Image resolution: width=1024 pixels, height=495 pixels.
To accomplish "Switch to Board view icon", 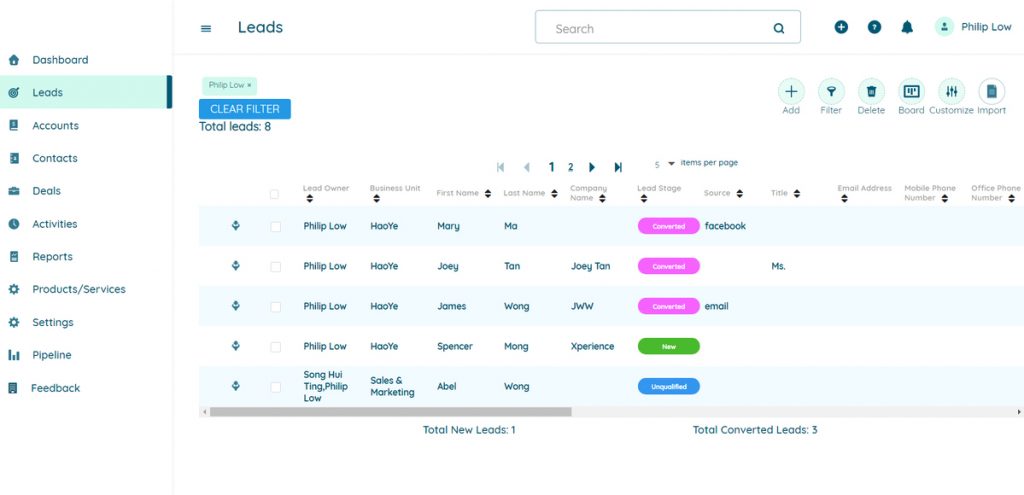I will point(911,91).
